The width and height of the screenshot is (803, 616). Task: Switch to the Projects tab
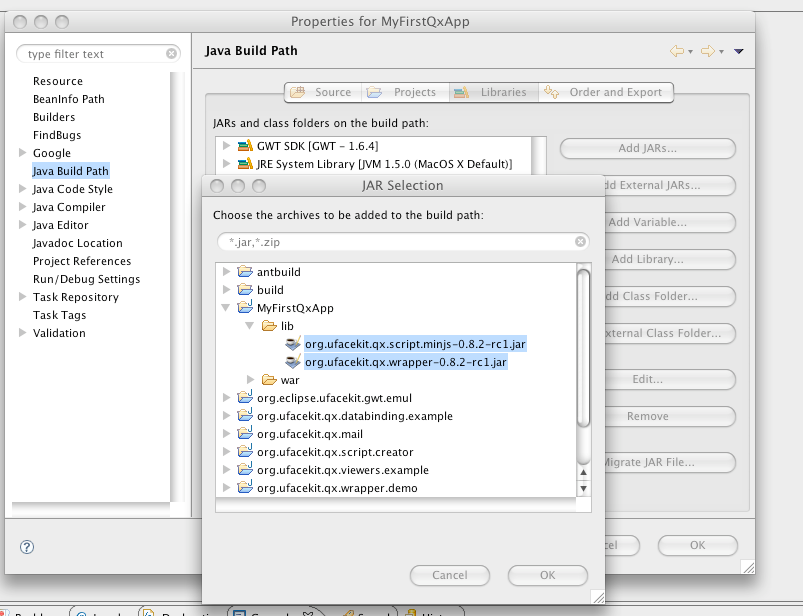(x=405, y=92)
